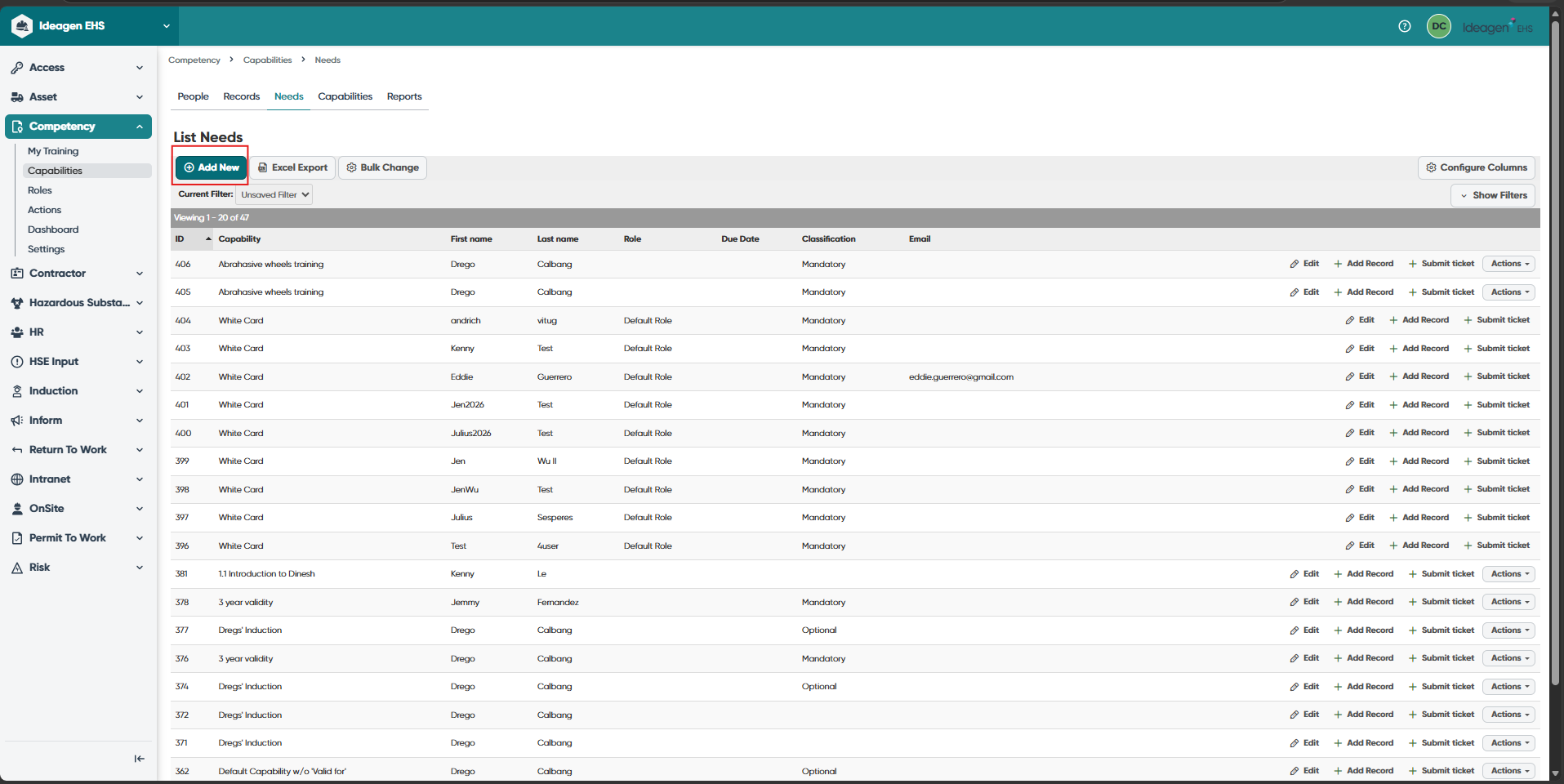
Task: Click Edit for row 402
Action: tap(1359, 376)
